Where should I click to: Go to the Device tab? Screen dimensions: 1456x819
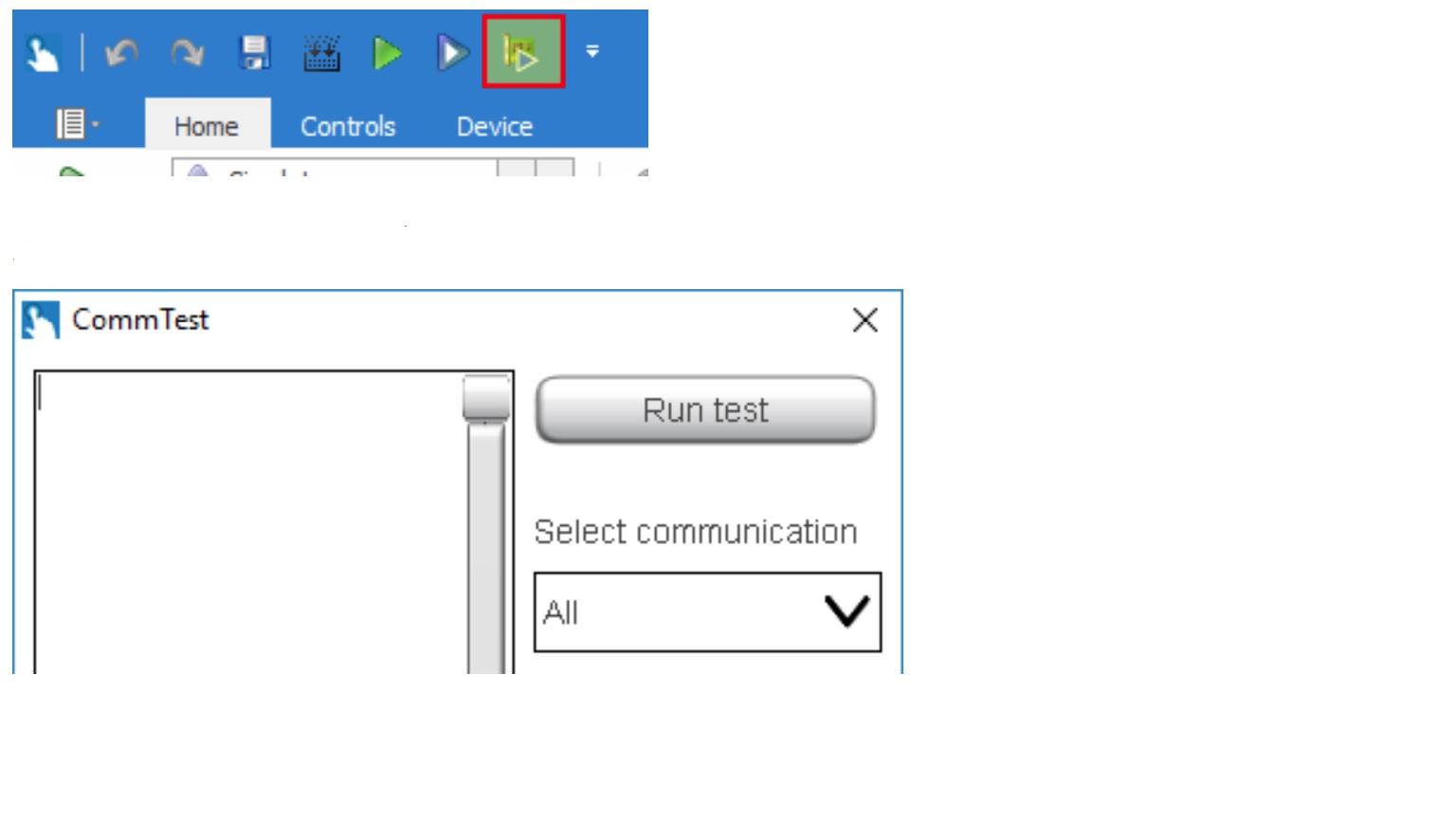(x=495, y=126)
